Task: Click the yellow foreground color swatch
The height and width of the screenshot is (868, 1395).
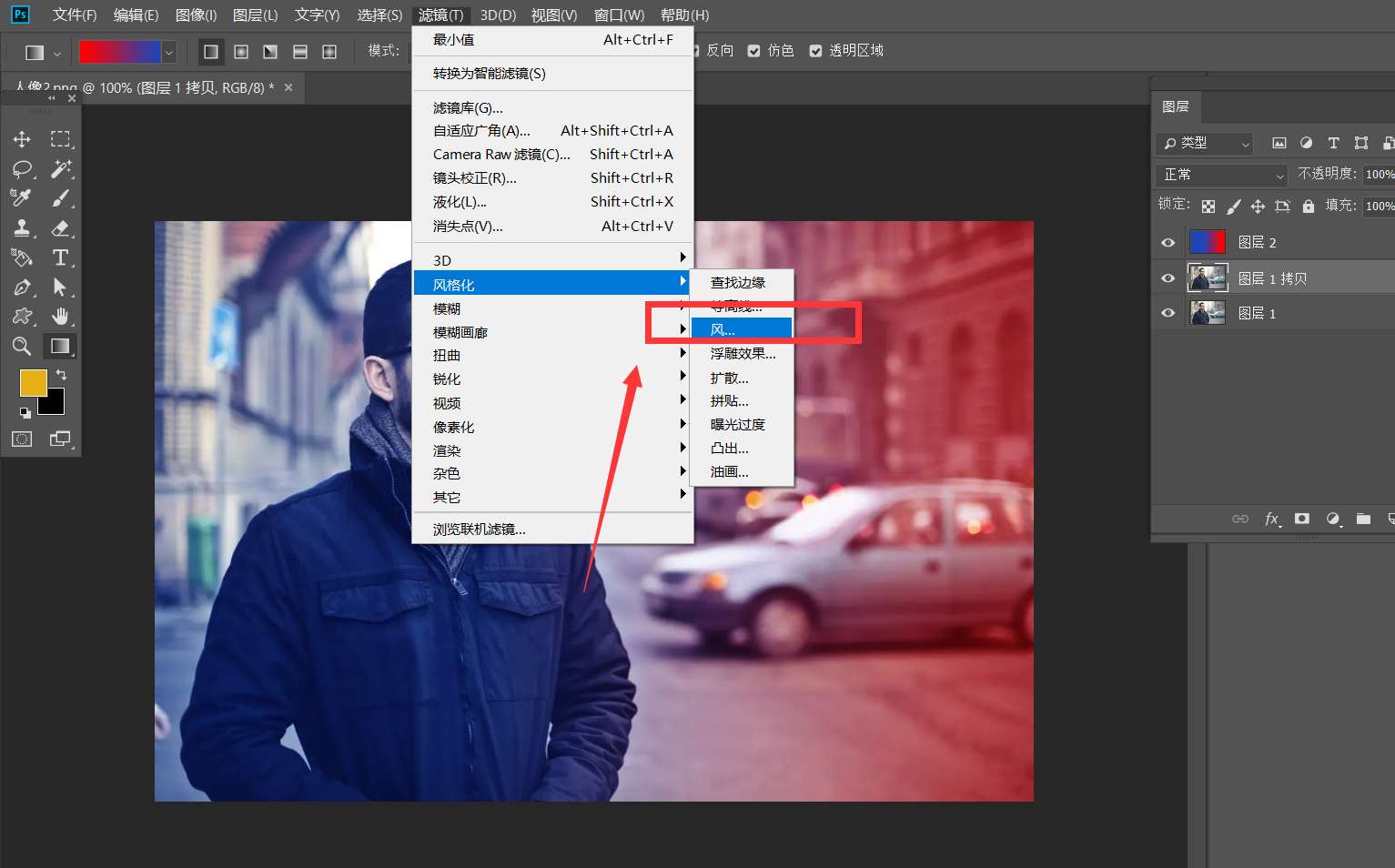Action: coord(32,382)
